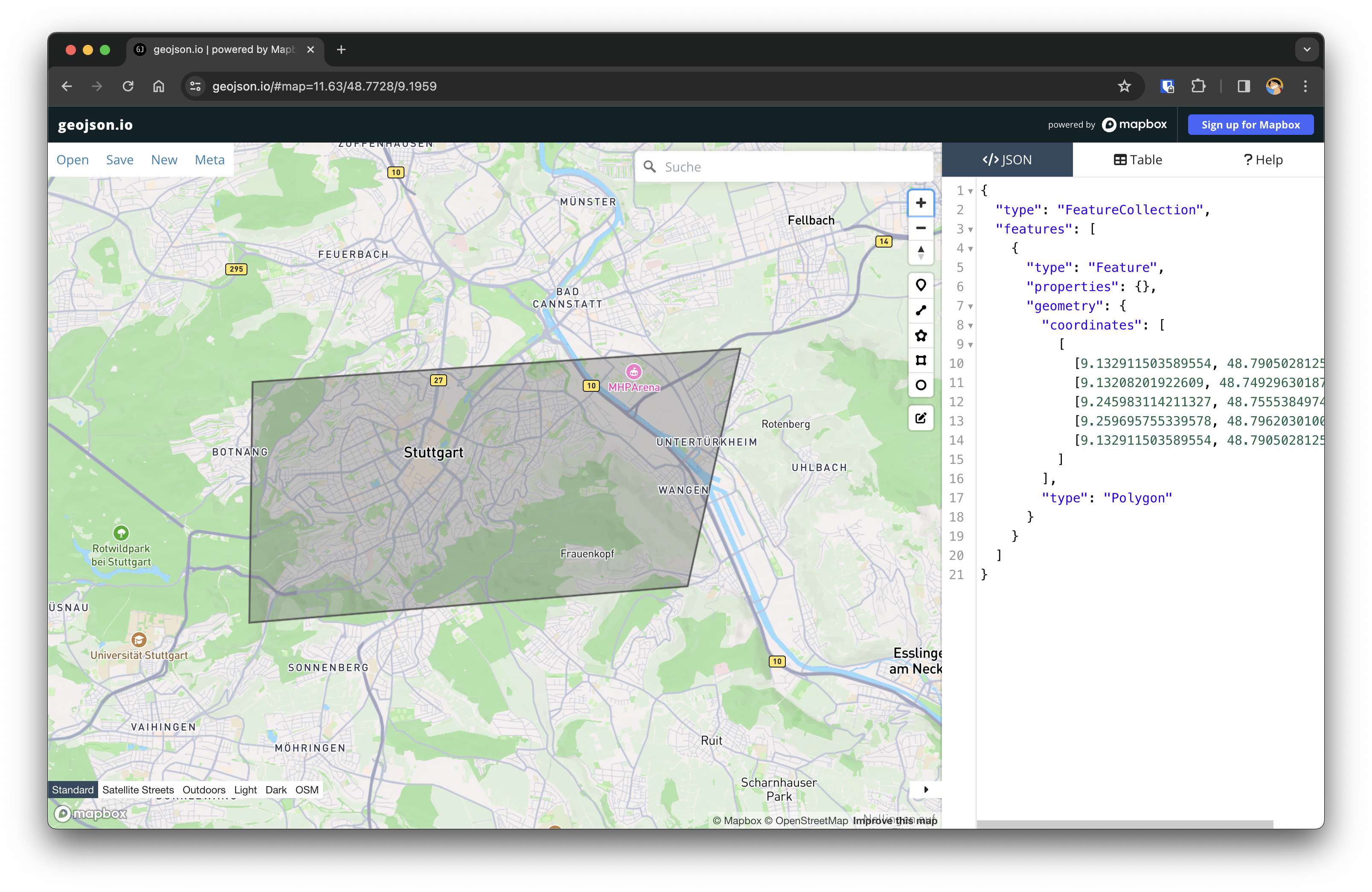Select the rectangle drawing tool
The width and height of the screenshot is (1372, 892).
coord(921,360)
